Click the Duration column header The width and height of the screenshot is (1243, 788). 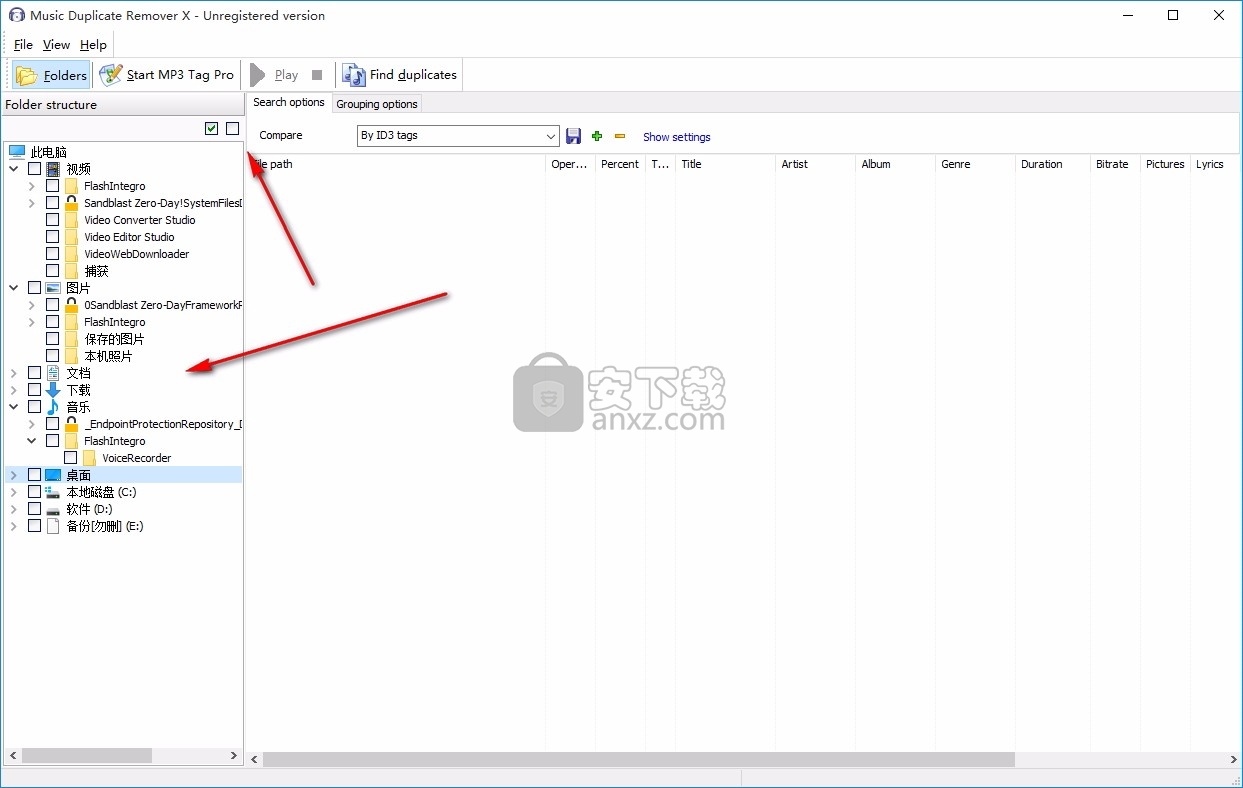pyautogui.click(x=1053, y=164)
